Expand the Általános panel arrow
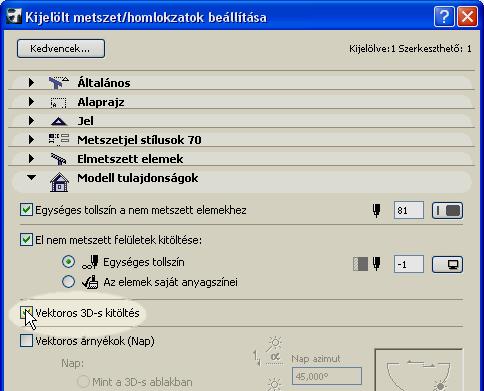 (x=31, y=82)
